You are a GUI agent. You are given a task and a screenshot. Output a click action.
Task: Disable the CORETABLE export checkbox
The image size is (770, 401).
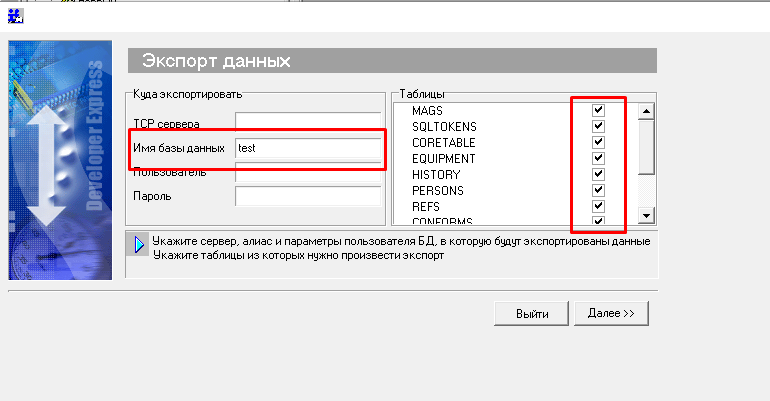coord(599,142)
